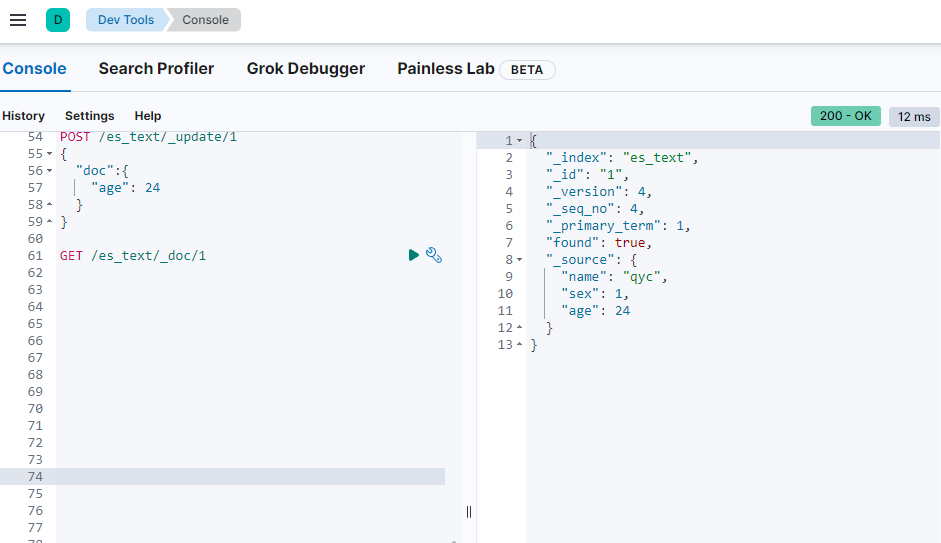Image resolution: width=941 pixels, height=543 pixels.
Task: Click fold marker at response line 12
Action: pos(519,328)
